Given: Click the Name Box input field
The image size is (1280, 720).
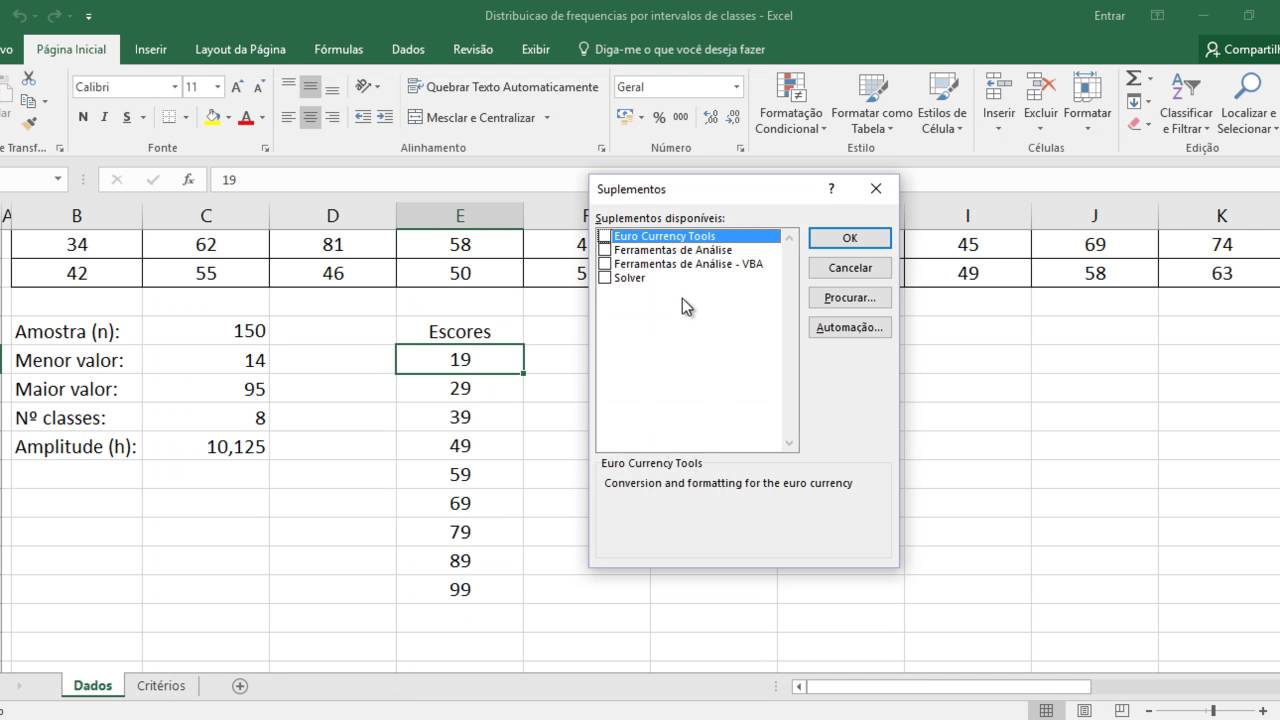Looking at the screenshot, I should [24, 180].
